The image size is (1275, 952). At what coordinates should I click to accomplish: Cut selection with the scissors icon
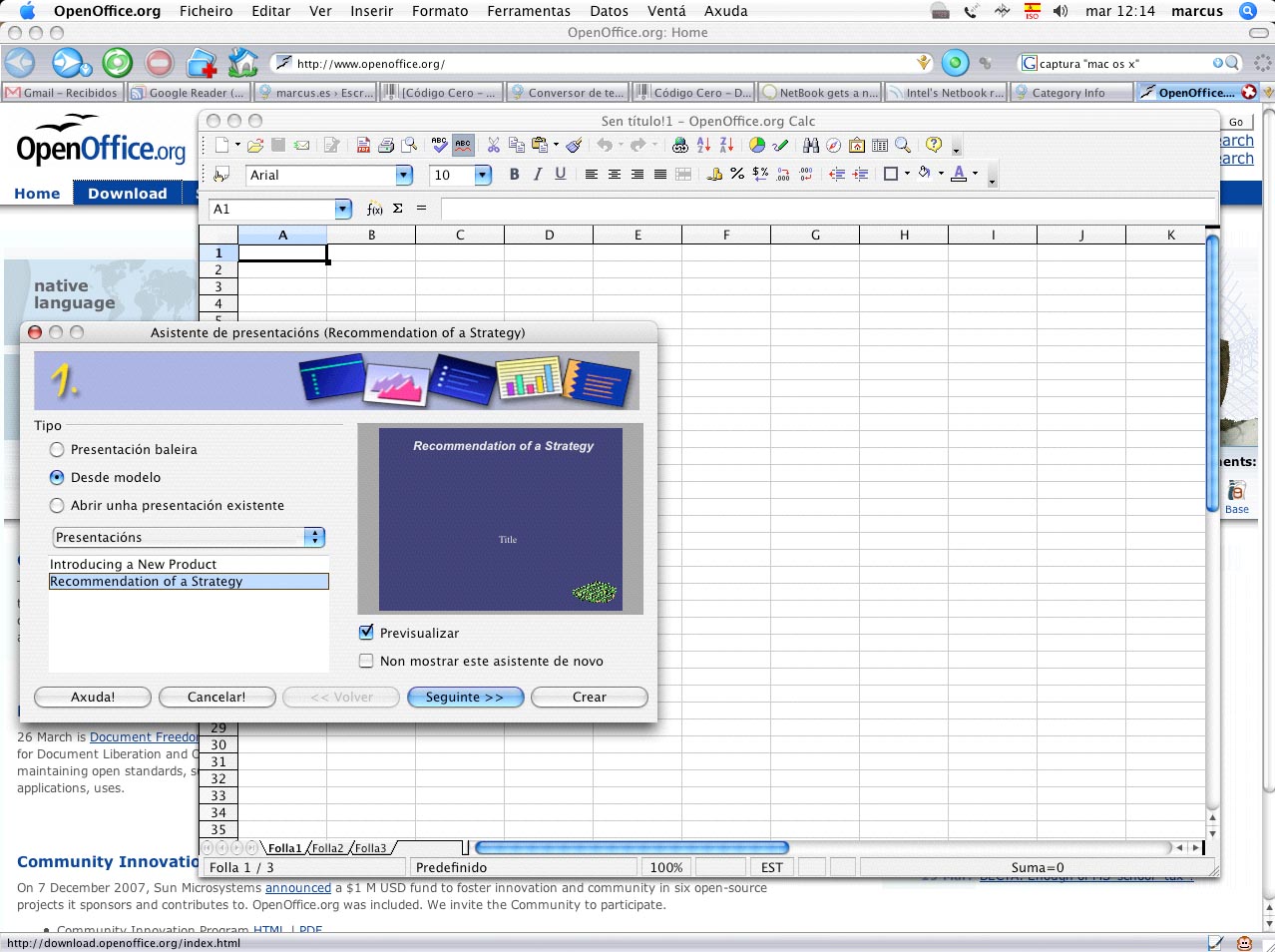click(493, 146)
